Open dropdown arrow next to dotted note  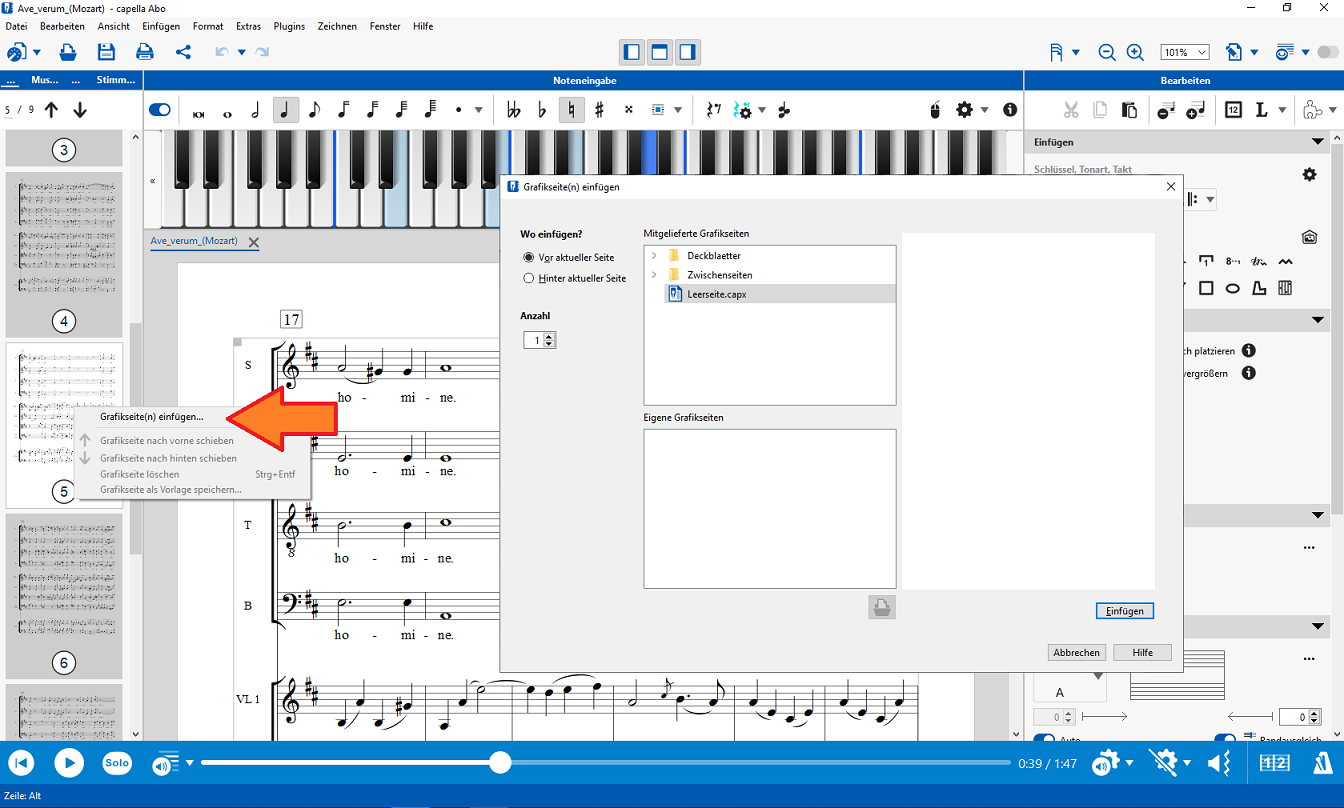479,110
